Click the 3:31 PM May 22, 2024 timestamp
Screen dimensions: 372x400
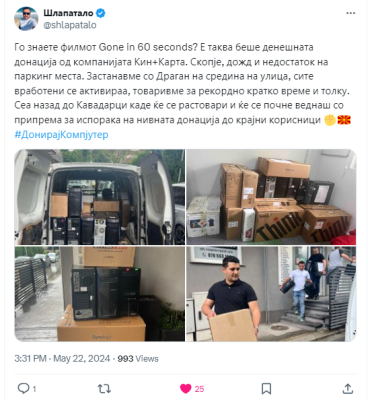coord(62,359)
